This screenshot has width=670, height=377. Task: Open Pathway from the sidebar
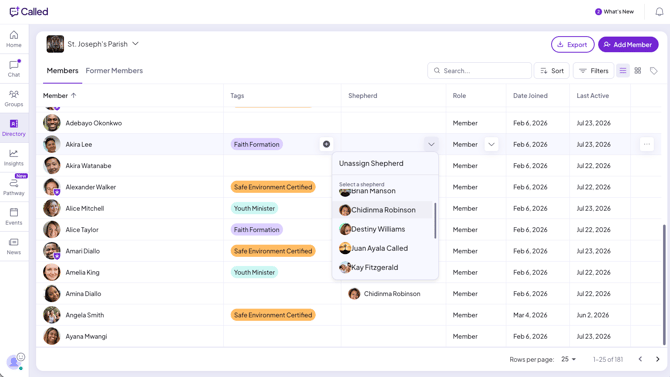[14, 187]
